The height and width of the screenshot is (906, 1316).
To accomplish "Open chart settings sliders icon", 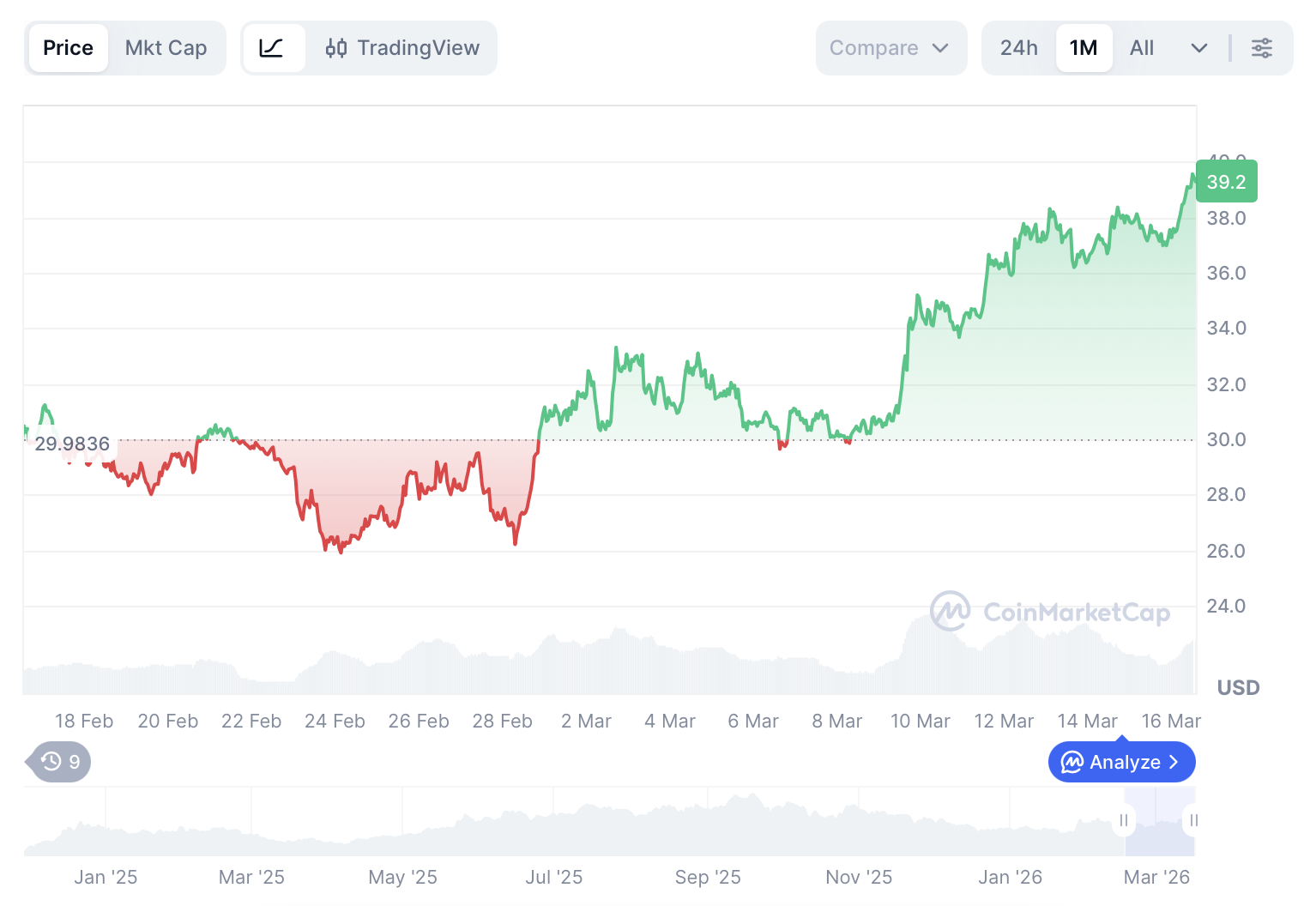I will (x=1261, y=48).
